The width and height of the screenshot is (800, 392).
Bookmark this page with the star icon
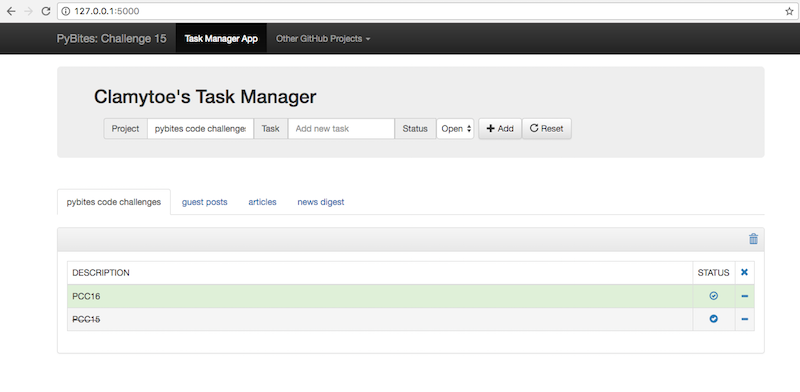[789, 11]
